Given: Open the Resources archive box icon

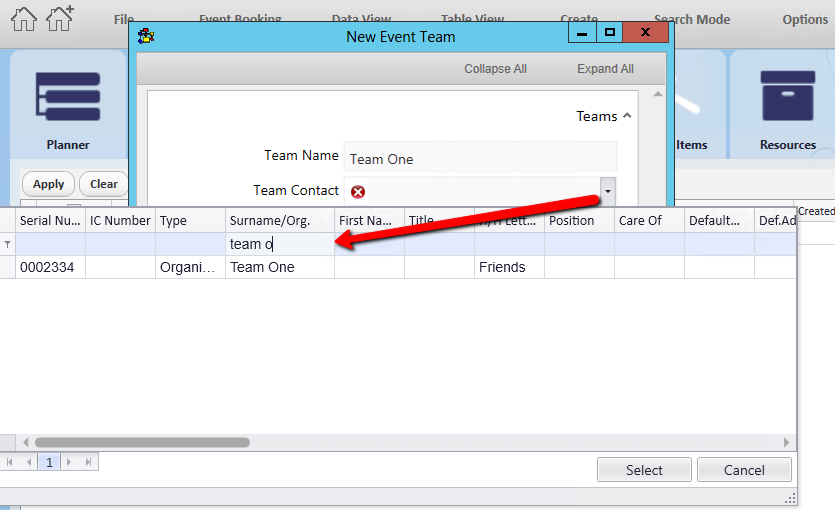Looking at the screenshot, I should (788, 97).
